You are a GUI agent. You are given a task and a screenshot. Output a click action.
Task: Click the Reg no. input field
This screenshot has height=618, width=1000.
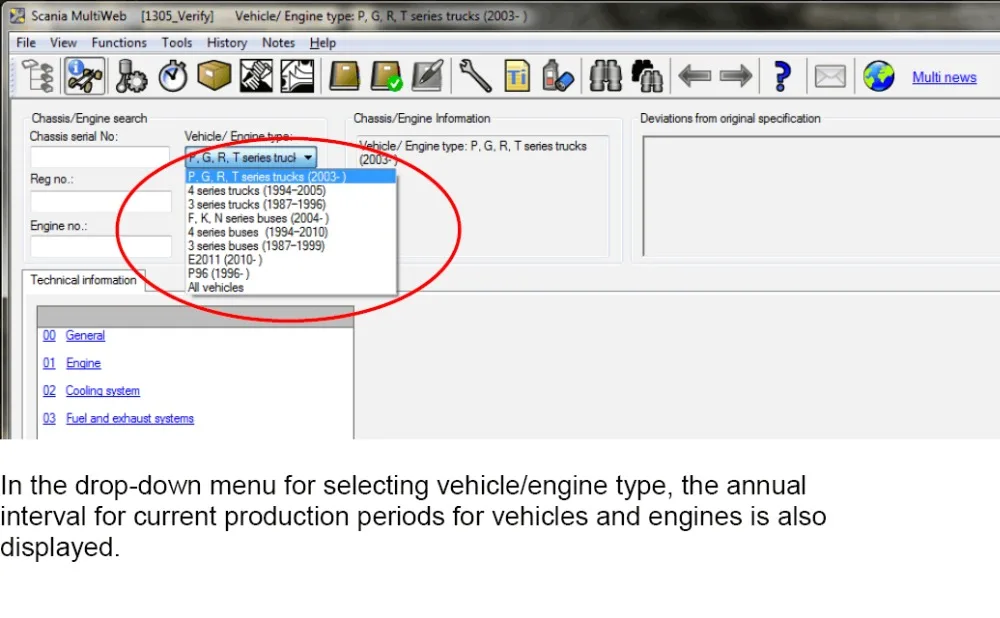click(x=100, y=202)
